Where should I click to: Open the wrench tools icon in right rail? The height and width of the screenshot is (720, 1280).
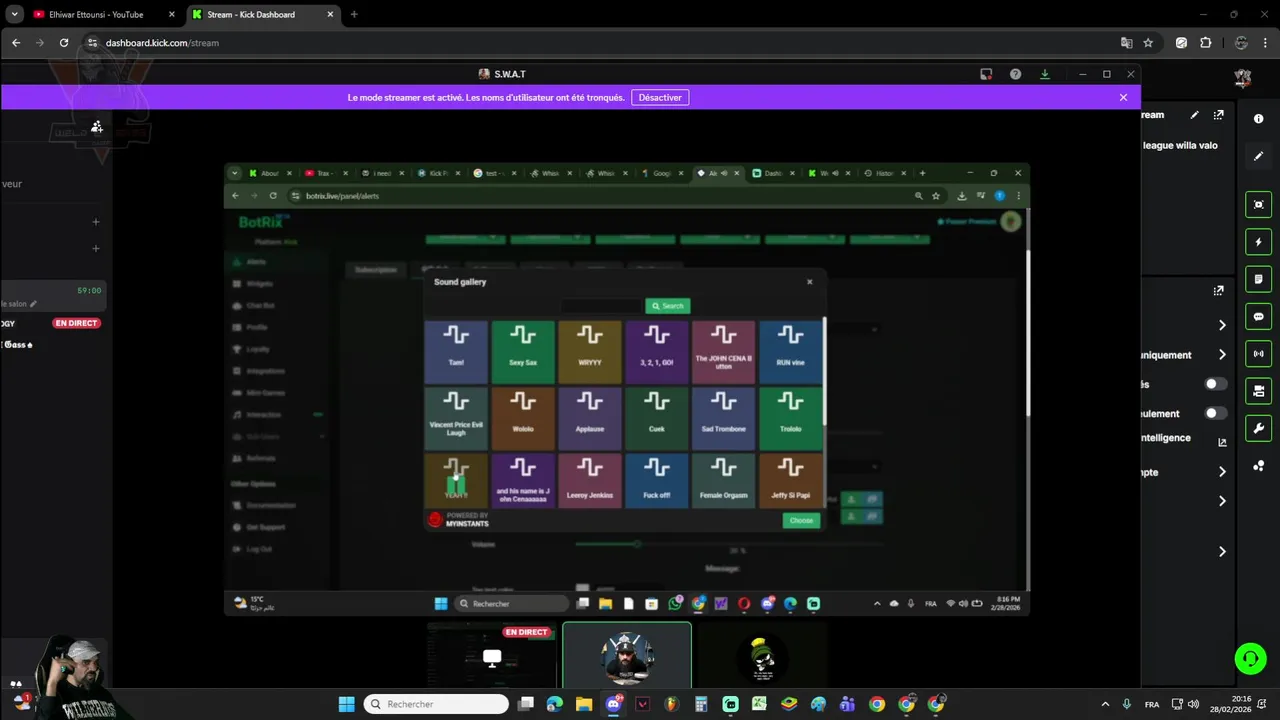tap(1258, 428)
